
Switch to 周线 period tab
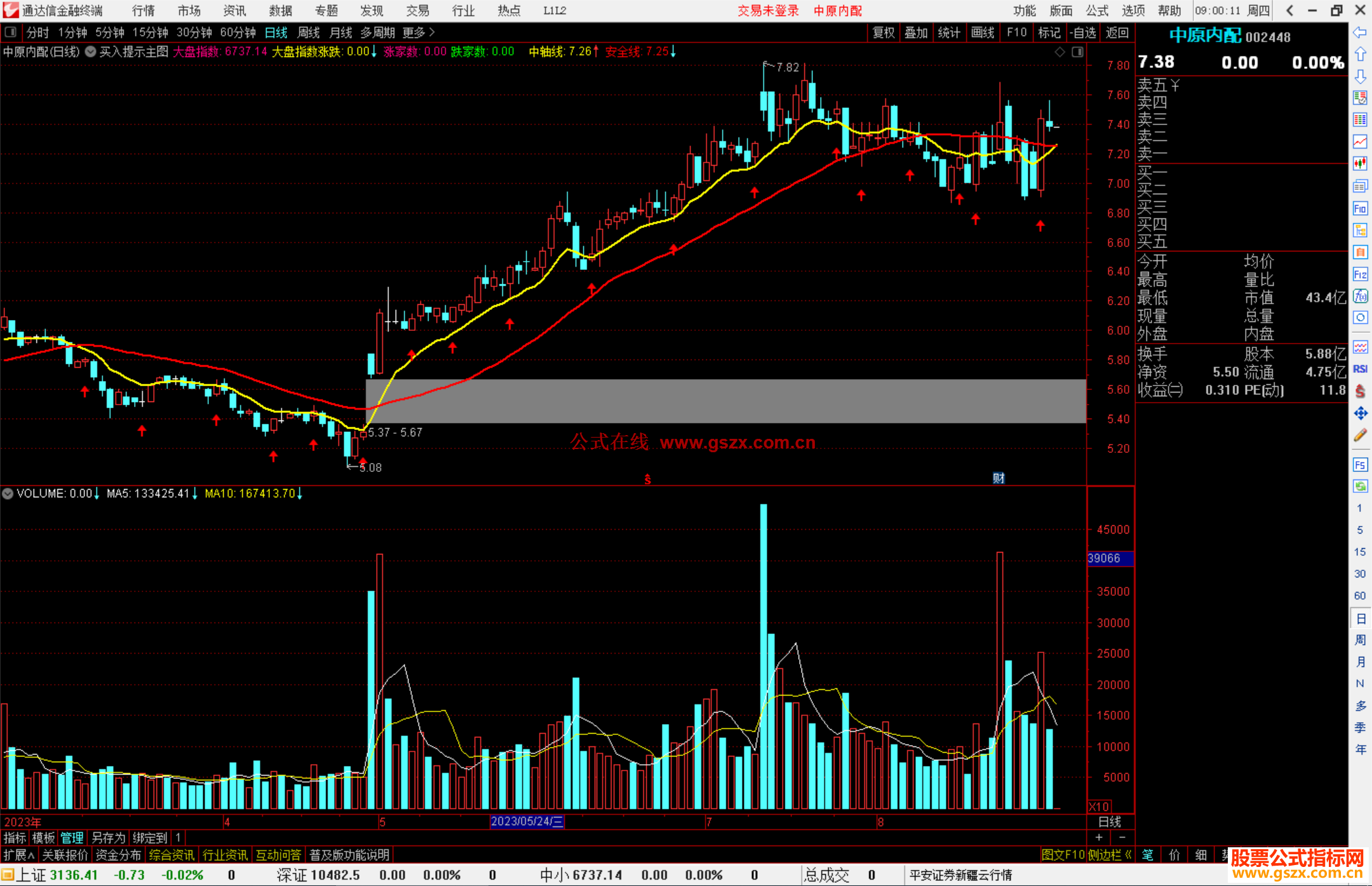pos(309,32)
